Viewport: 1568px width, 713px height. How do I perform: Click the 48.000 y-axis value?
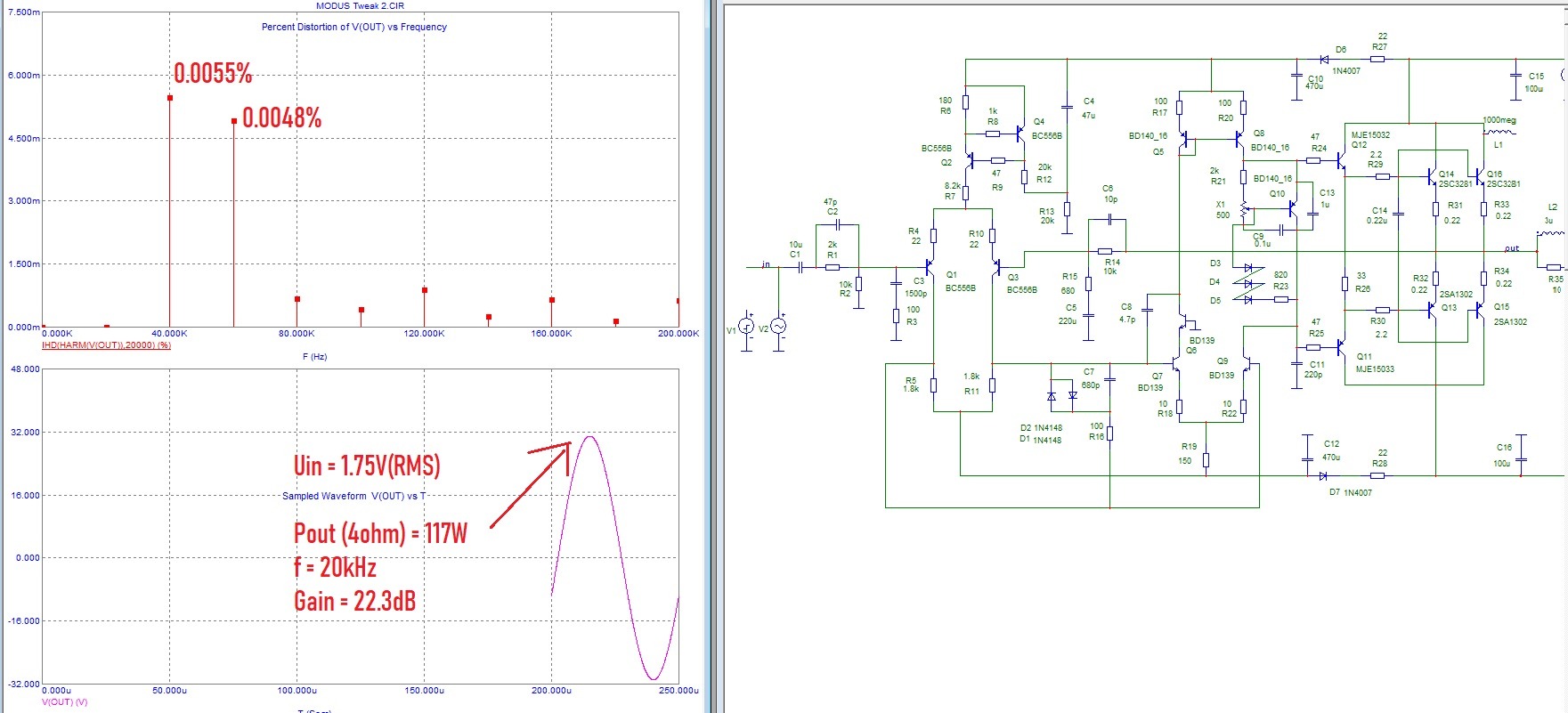[25, 369]
